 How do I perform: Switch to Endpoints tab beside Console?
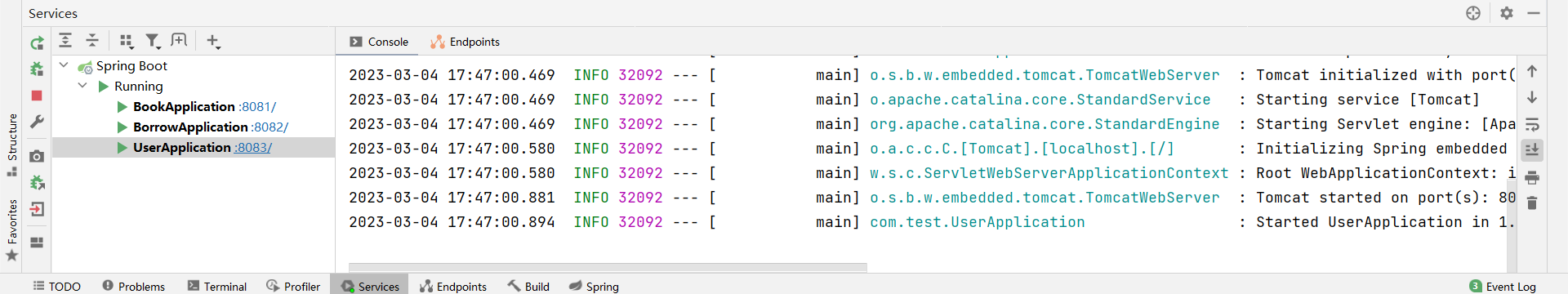click(x=465, y=42)
